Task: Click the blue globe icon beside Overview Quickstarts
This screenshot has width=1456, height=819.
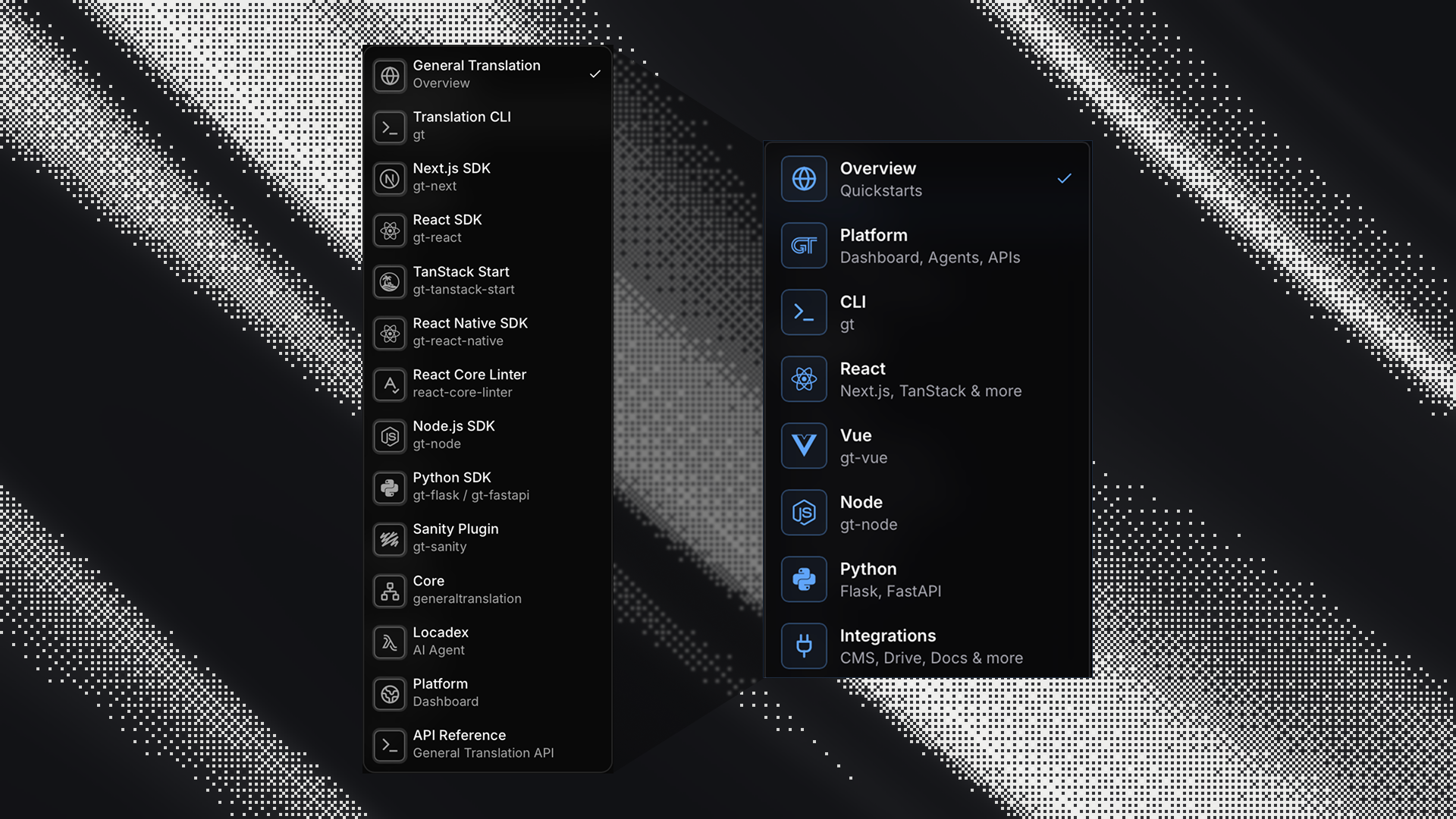Action: coord(804,179)
